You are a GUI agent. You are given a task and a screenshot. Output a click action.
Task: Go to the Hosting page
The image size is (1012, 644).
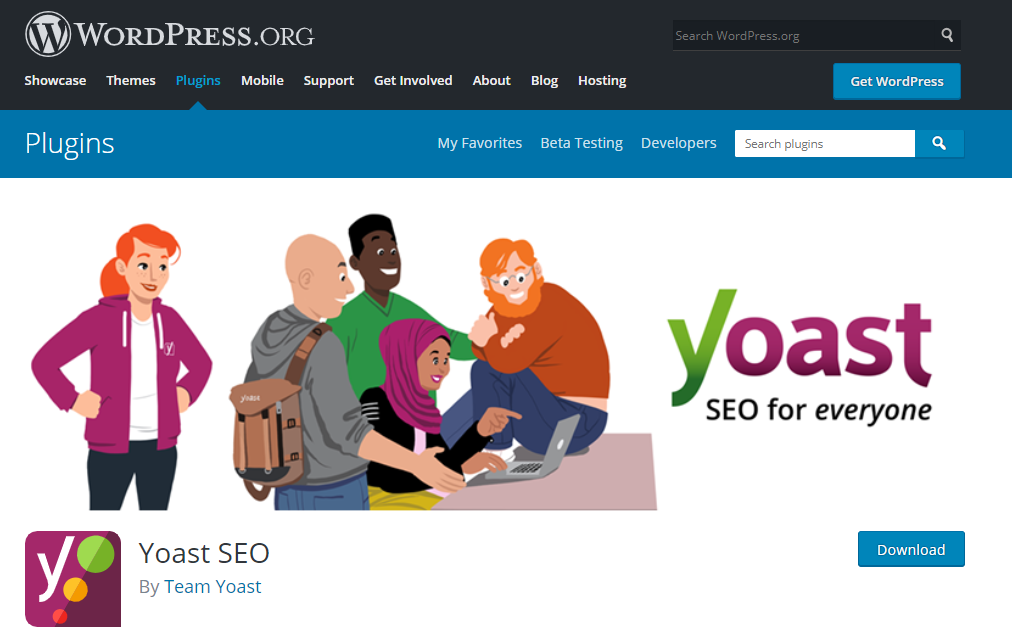(602, 81)
